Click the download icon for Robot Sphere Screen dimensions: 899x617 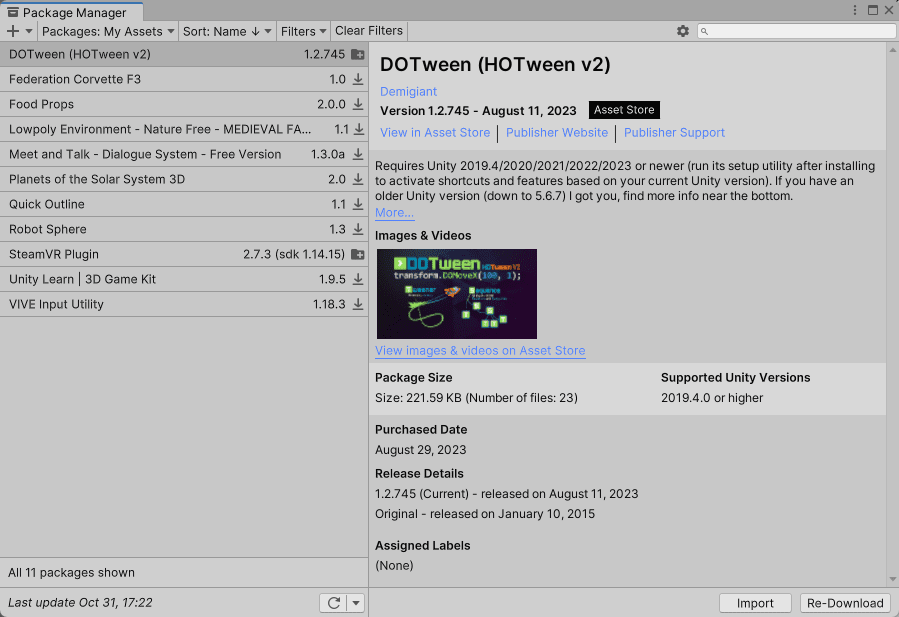tap(357, 229)
